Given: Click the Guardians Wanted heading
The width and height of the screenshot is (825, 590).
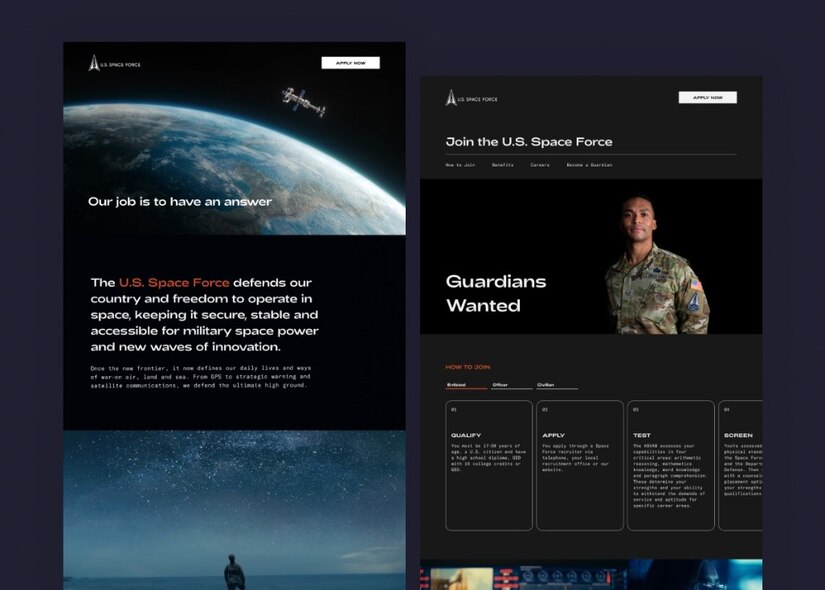Looking at the screenshot, I should click(495, 294).
